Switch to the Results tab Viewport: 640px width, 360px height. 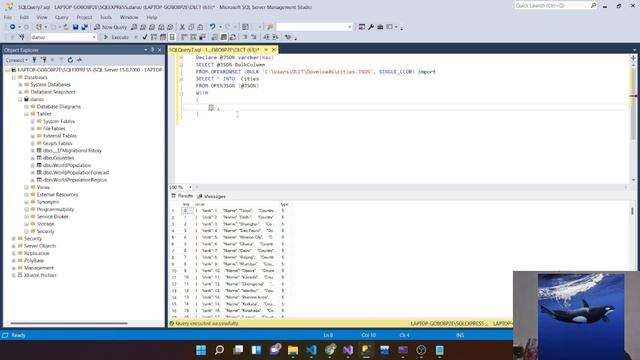point(182,196)
